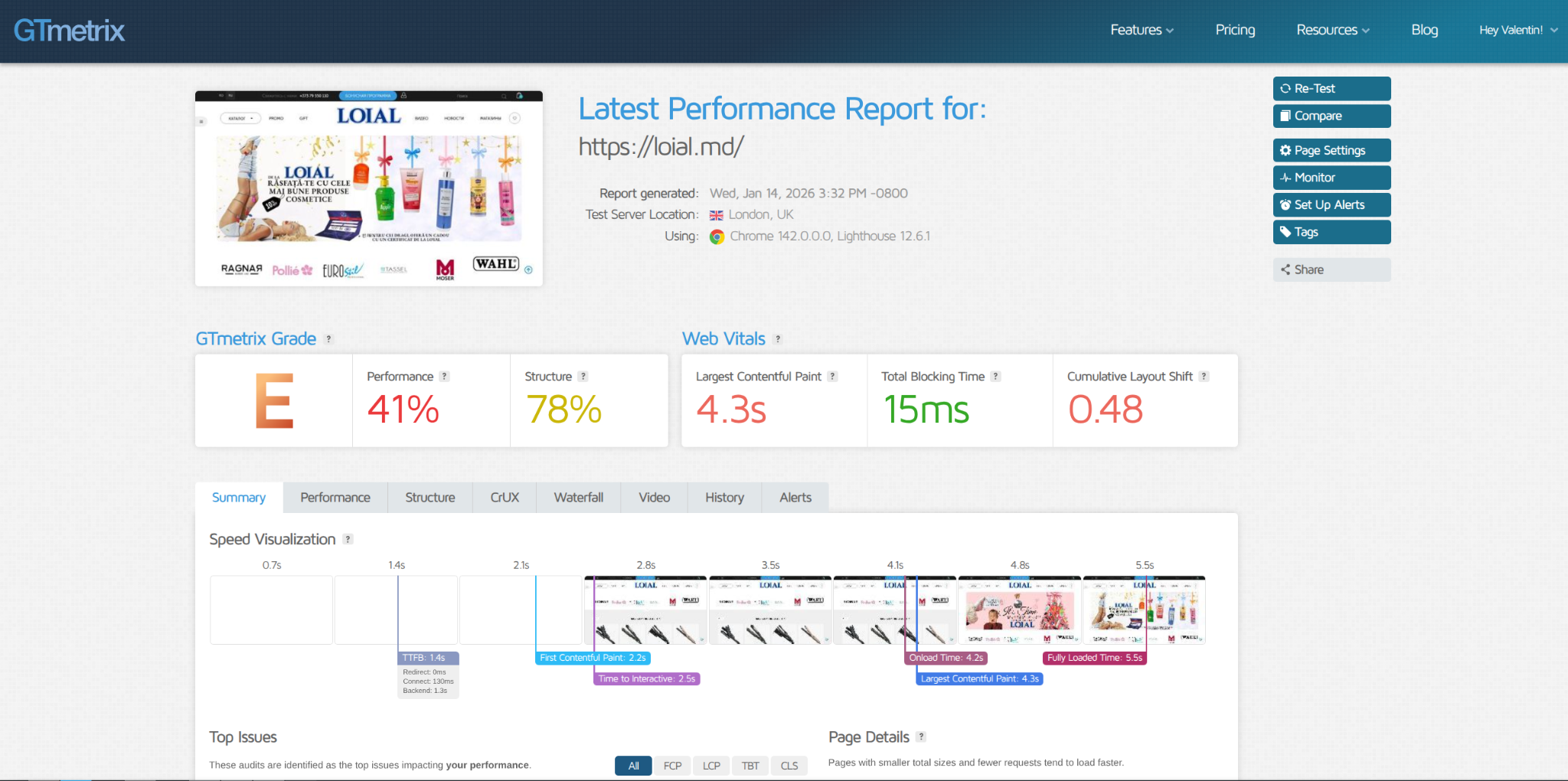
Task: Click the loial.md site screenshot thumbnail
Action: [368, 188]
